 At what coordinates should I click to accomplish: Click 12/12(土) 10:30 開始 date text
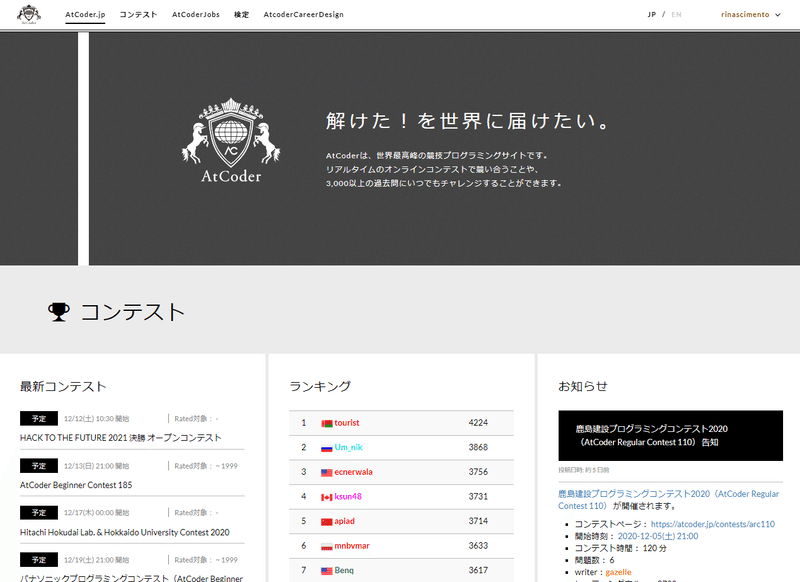(x=96, y=419)
